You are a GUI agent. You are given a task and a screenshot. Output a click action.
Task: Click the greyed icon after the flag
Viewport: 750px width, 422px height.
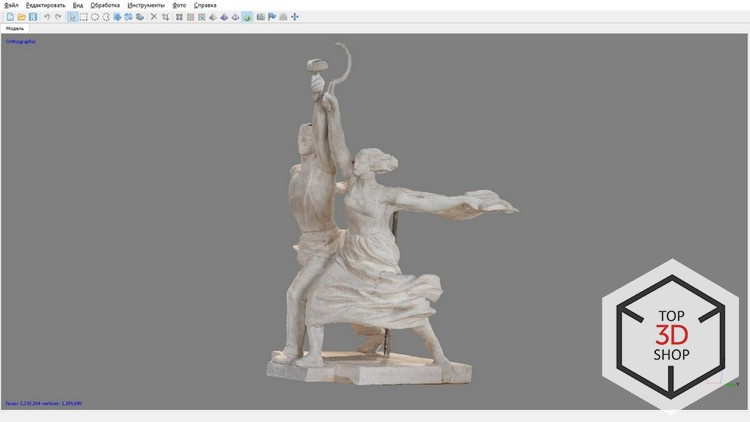click(283, 17)
